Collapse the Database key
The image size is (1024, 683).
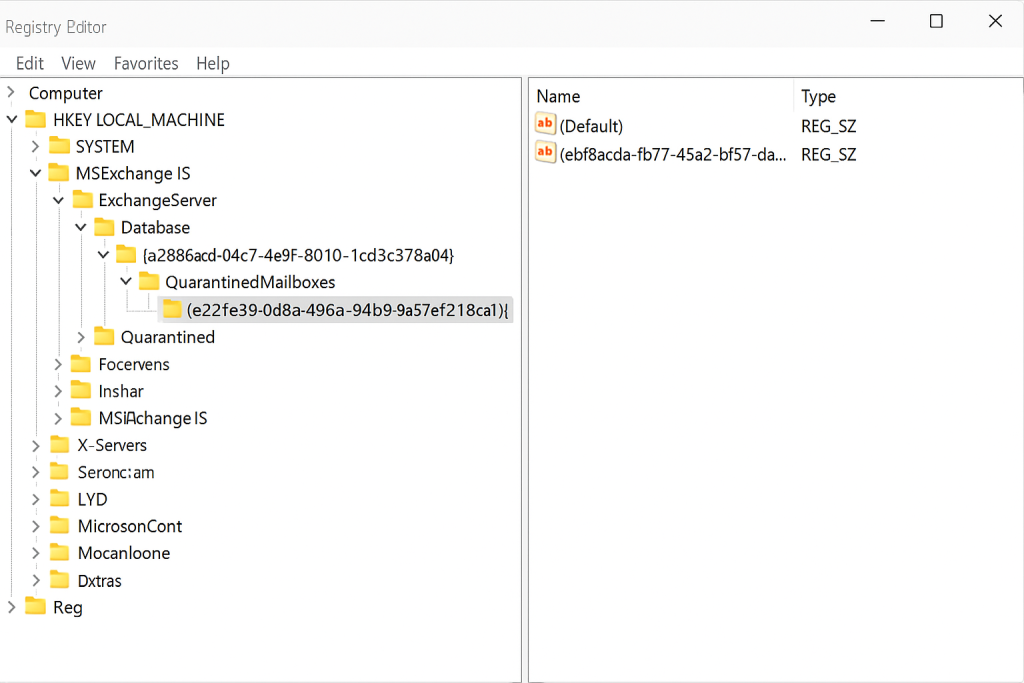point(82,227)
